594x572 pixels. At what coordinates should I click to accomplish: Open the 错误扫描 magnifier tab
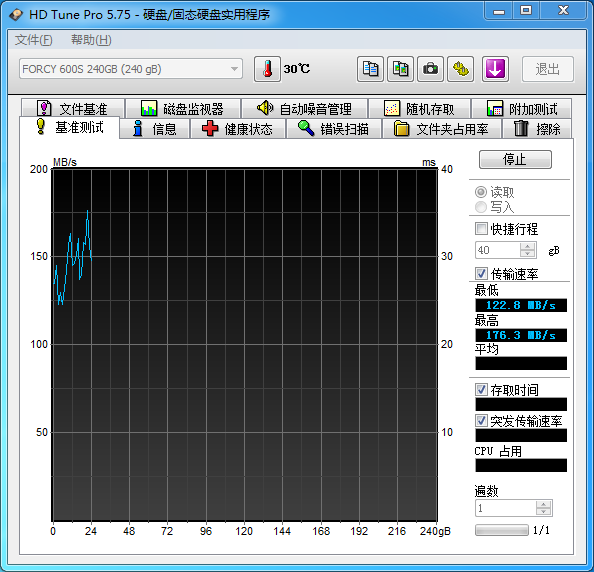point(334,129)
